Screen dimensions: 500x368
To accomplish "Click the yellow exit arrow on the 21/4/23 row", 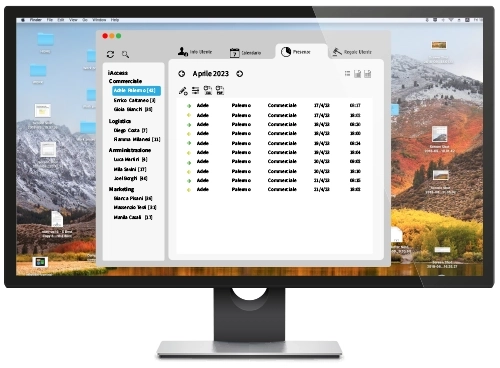I will point(189,190).
